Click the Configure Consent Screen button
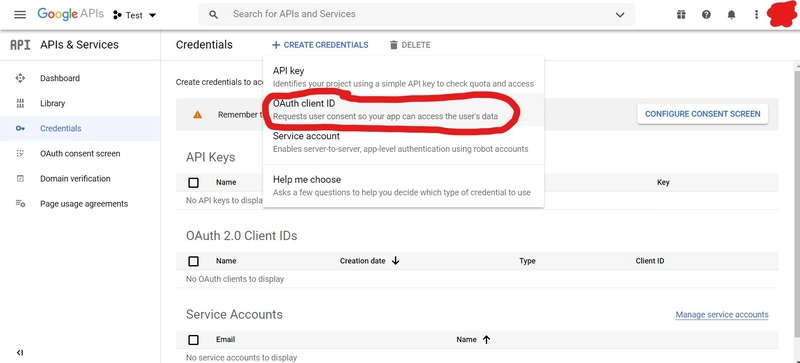 tap(703, 114)
